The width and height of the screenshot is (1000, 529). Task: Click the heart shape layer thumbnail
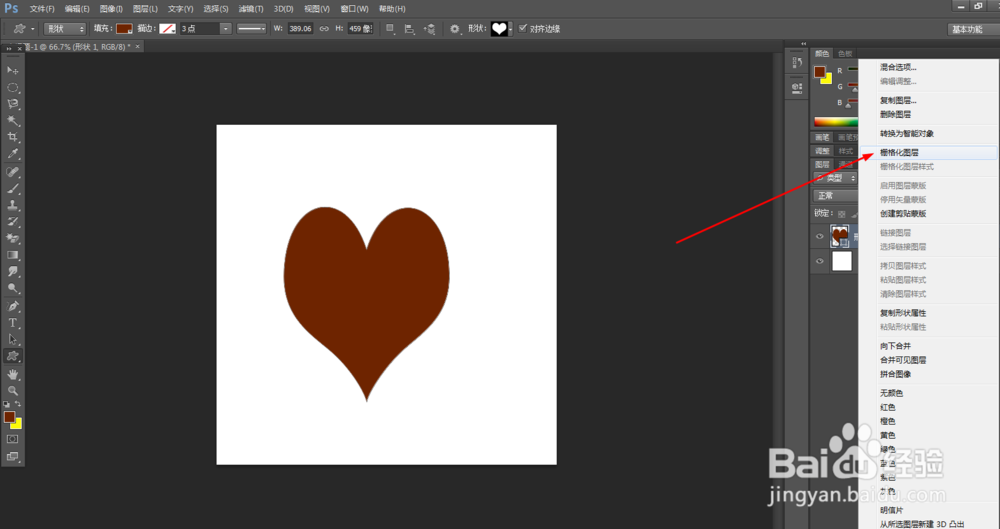click(841, 236)
